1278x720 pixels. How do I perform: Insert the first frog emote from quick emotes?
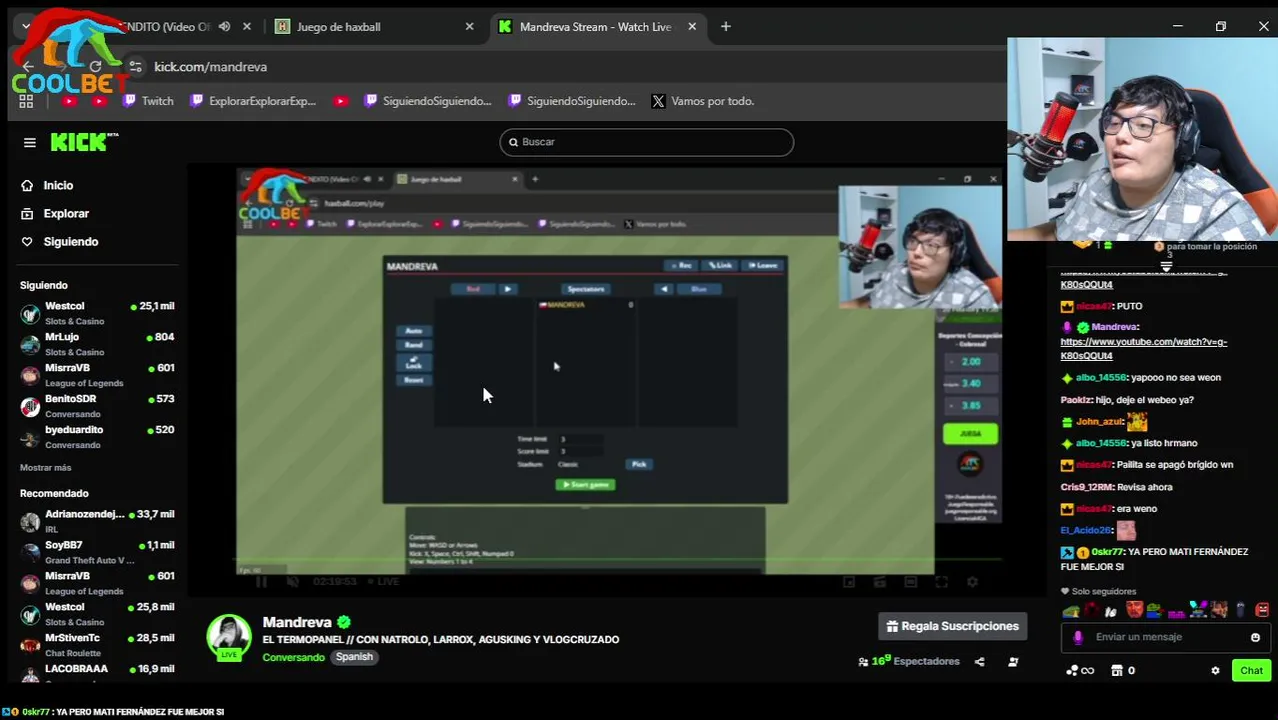pos(1071,610)
